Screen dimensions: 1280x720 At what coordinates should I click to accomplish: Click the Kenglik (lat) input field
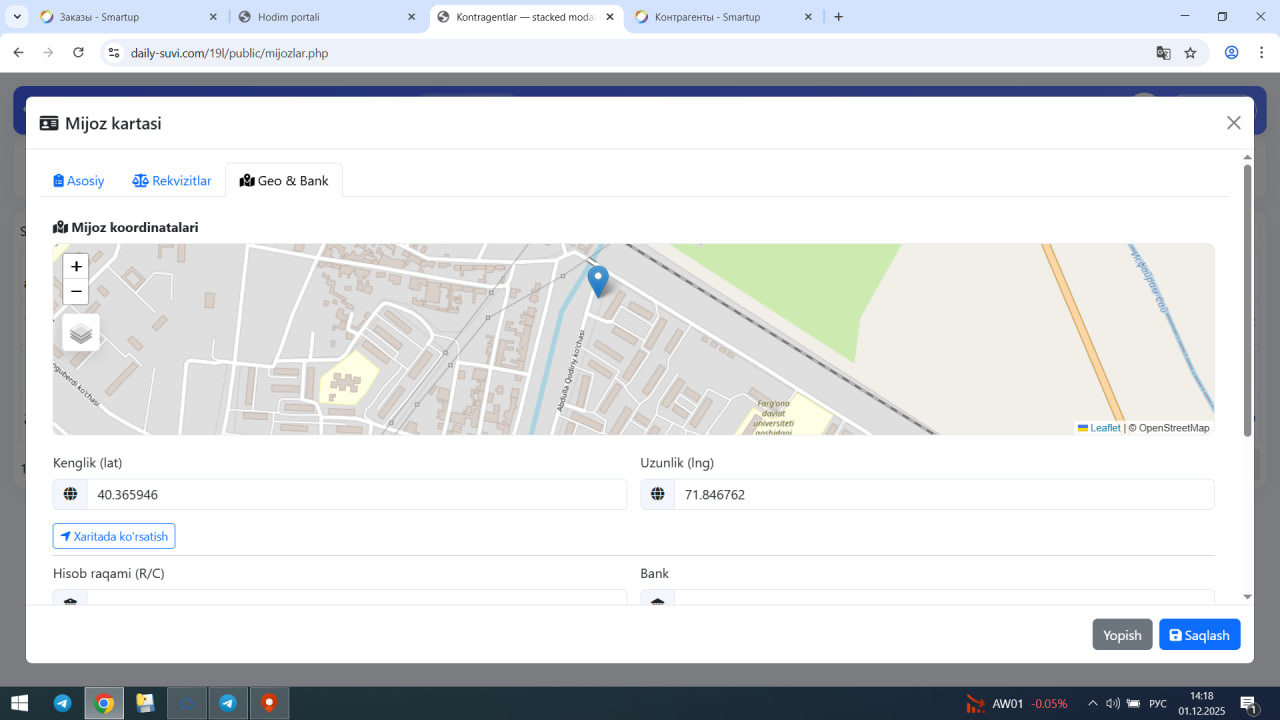[357, 494]
